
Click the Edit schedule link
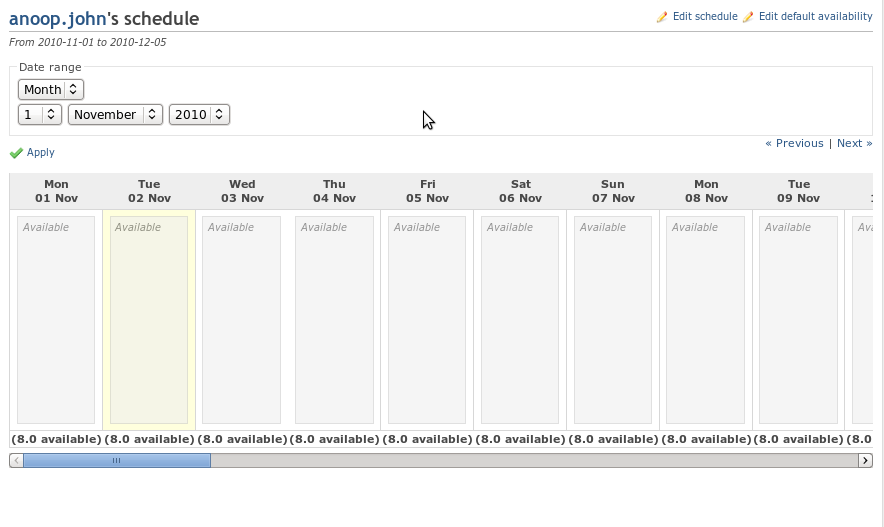pyautogui.click(x=705, y=16)
